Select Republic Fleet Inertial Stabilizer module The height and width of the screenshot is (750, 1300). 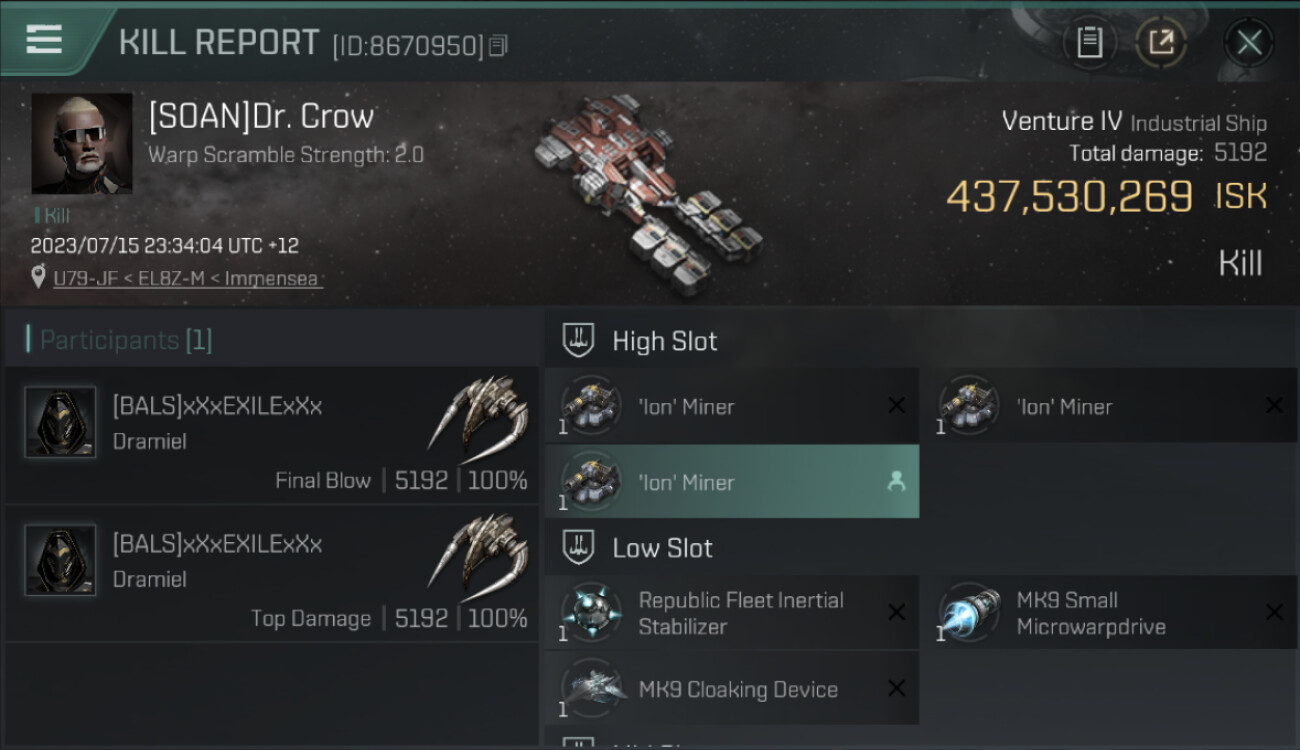point(732,612)
